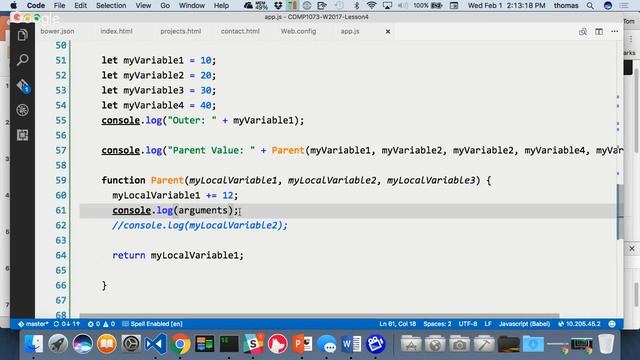Switch to the index.html tab
Screen dimensions: 640x360
(116, 31)
